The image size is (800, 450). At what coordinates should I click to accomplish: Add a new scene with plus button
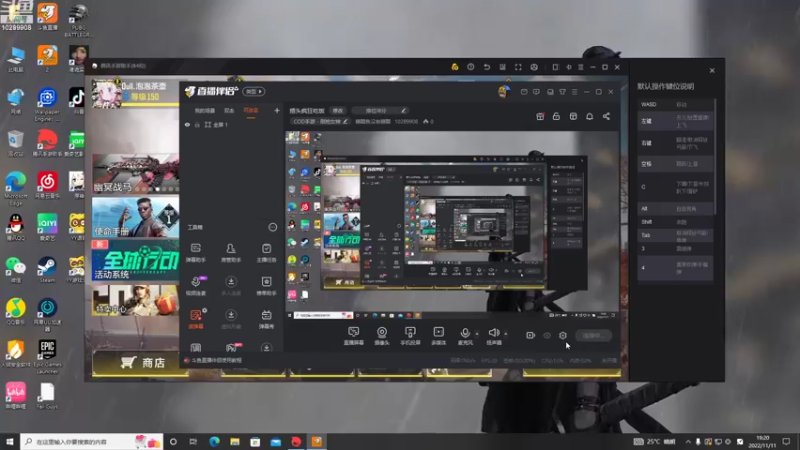click(277, 110)
